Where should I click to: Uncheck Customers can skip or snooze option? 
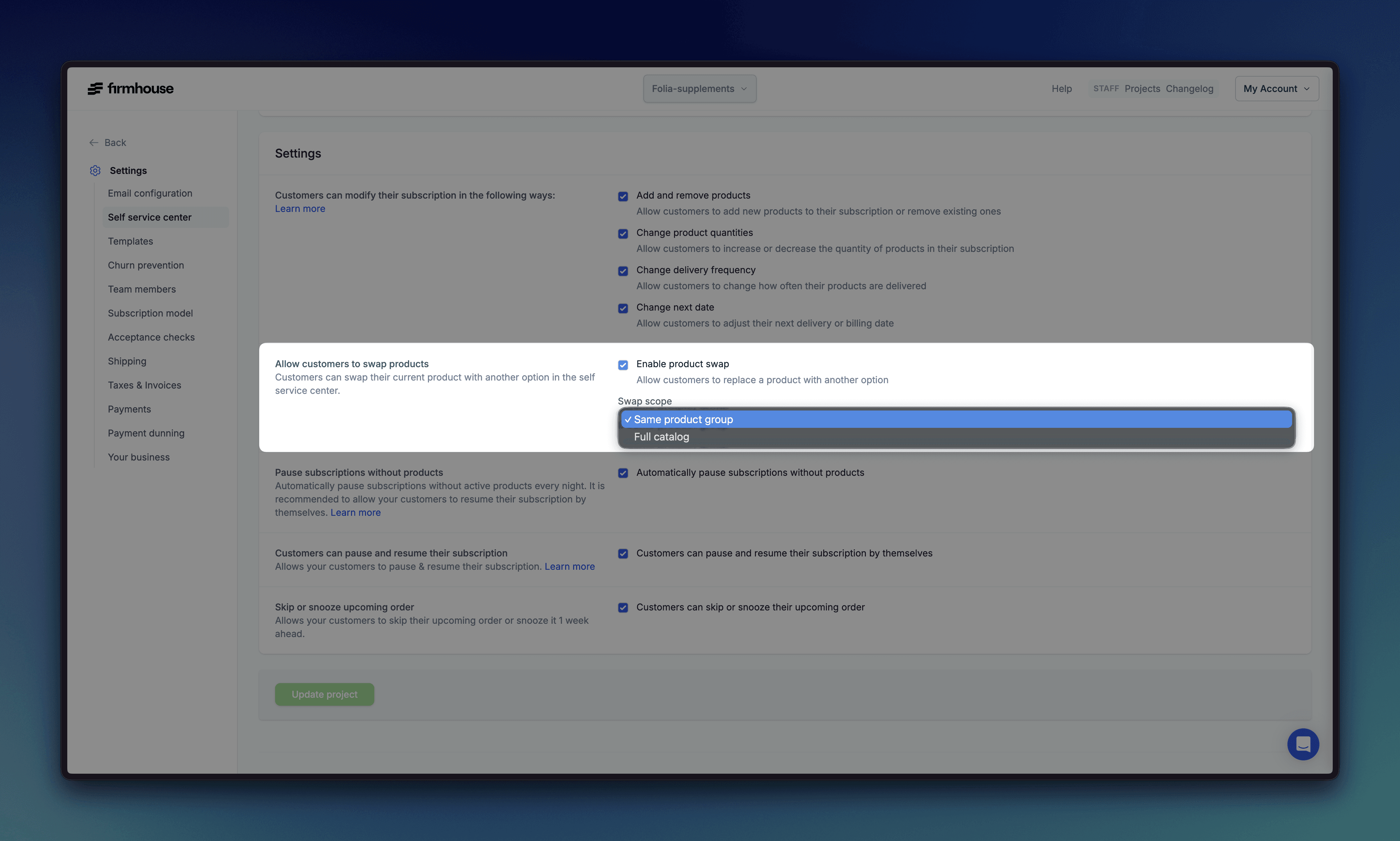pyautogui.click(x=623, y=608)
